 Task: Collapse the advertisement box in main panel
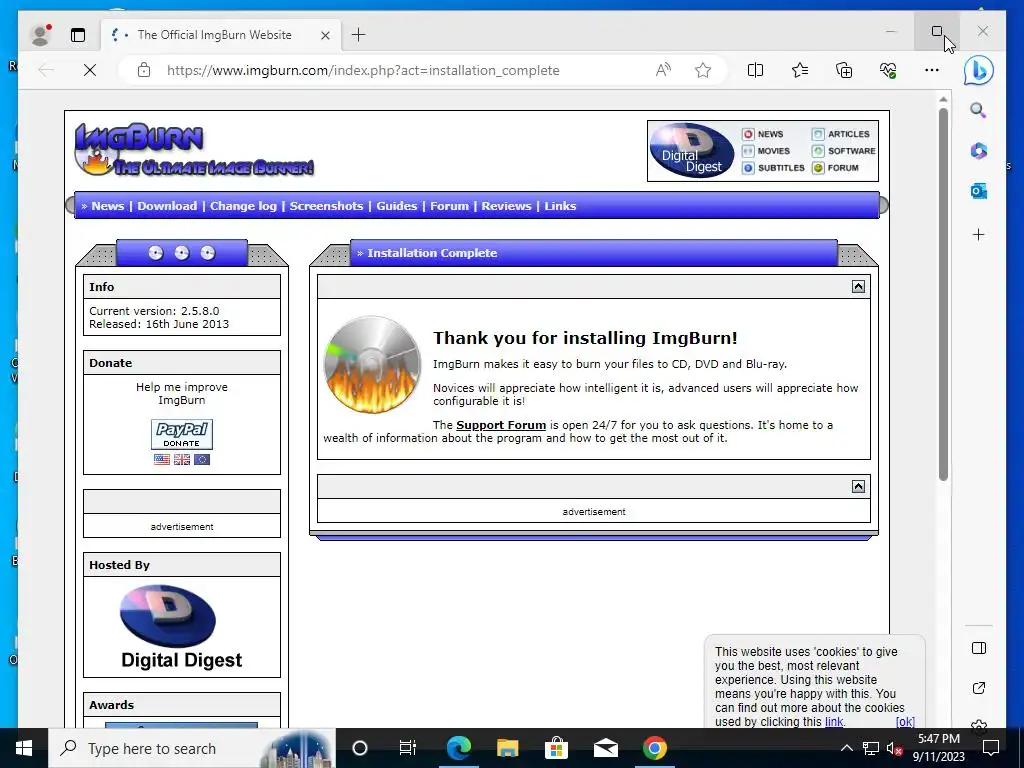[x=858, y=487]
